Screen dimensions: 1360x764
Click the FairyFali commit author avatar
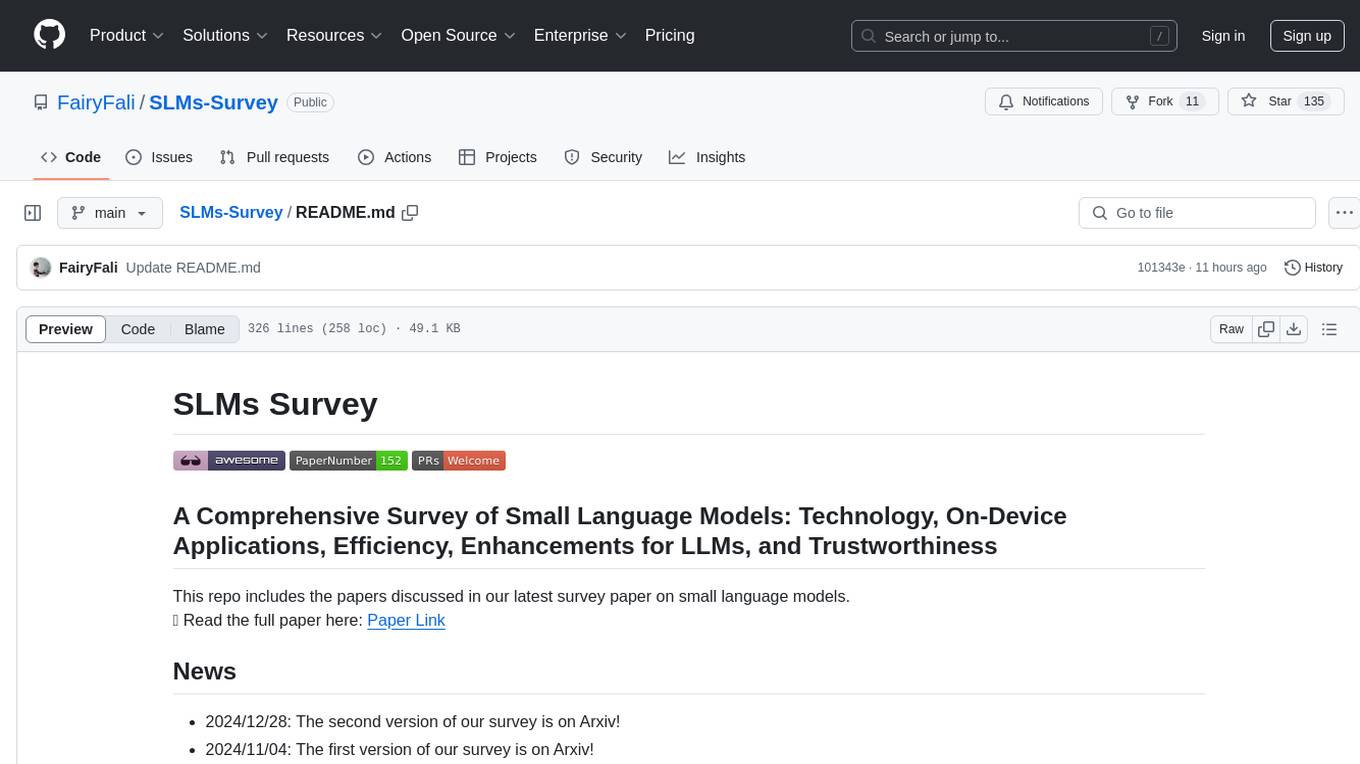41,267
